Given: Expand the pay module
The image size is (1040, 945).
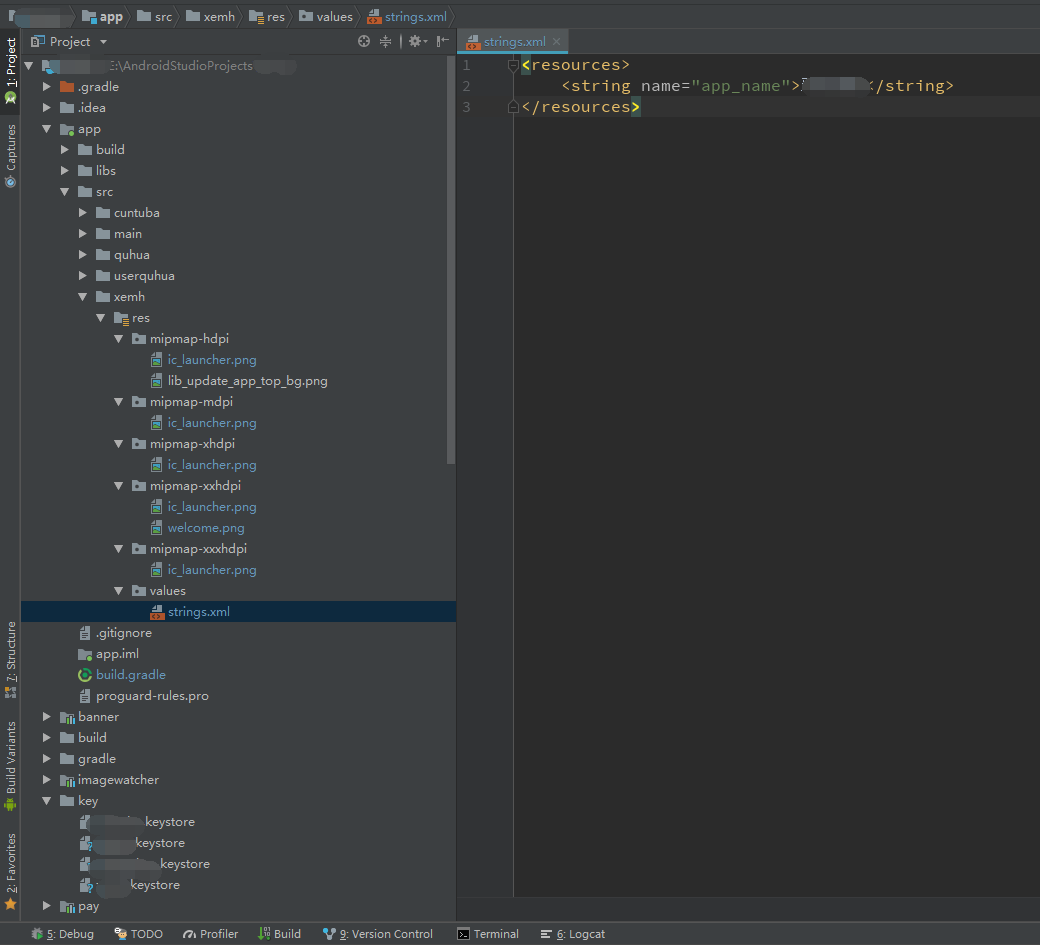Looking at the screenshot, I should [x=46, y=905].
